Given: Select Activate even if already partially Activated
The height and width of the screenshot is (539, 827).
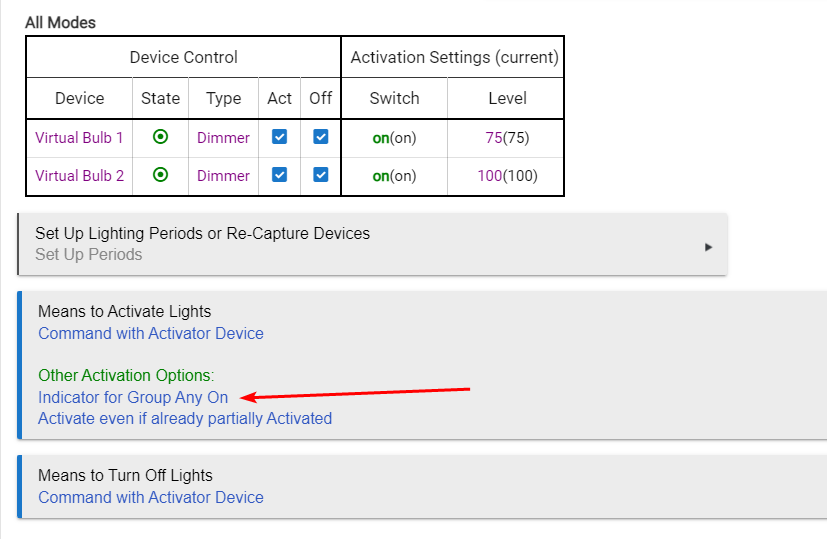Looking at the screenshot, I should pos(185,419).
